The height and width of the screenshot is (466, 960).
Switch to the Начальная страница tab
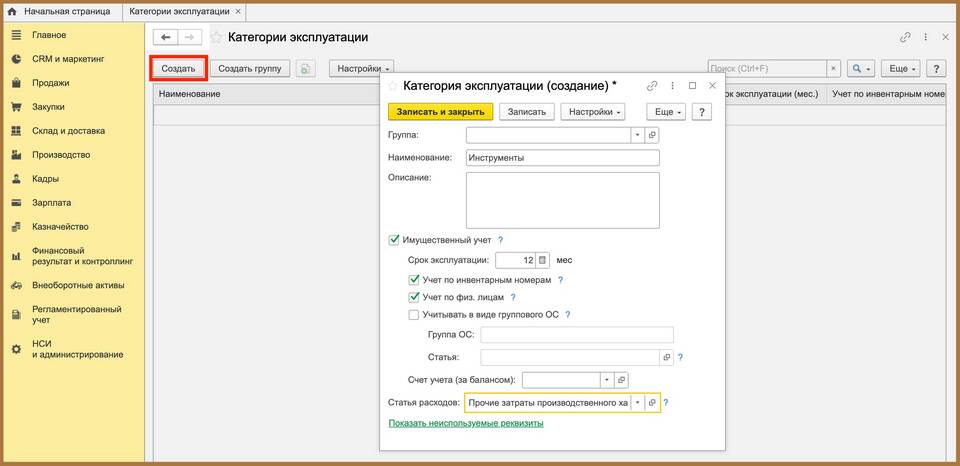click(60, 11)
